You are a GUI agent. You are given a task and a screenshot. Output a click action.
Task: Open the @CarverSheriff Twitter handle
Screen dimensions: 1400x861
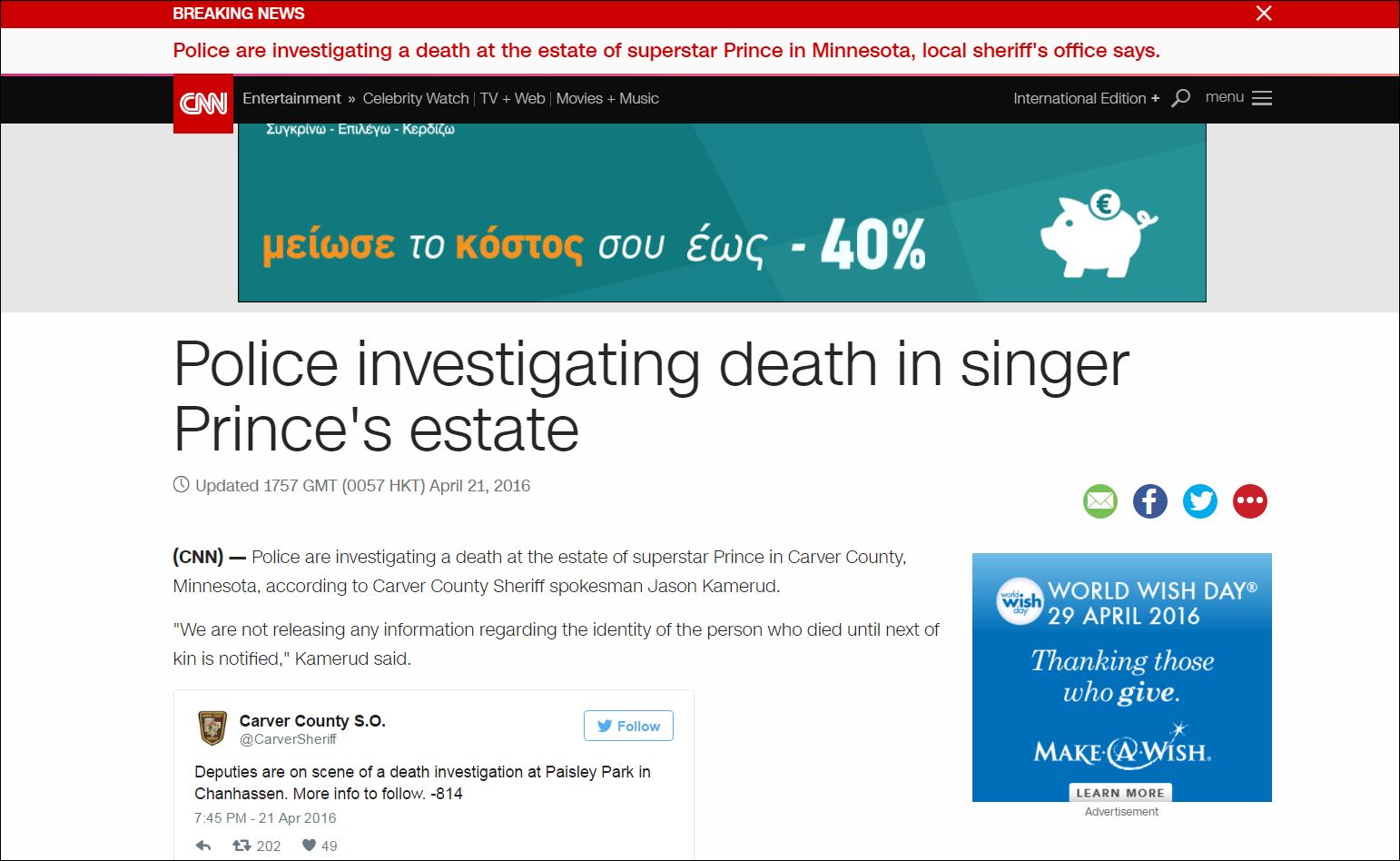pyautogui.click(x=288, y=739)
